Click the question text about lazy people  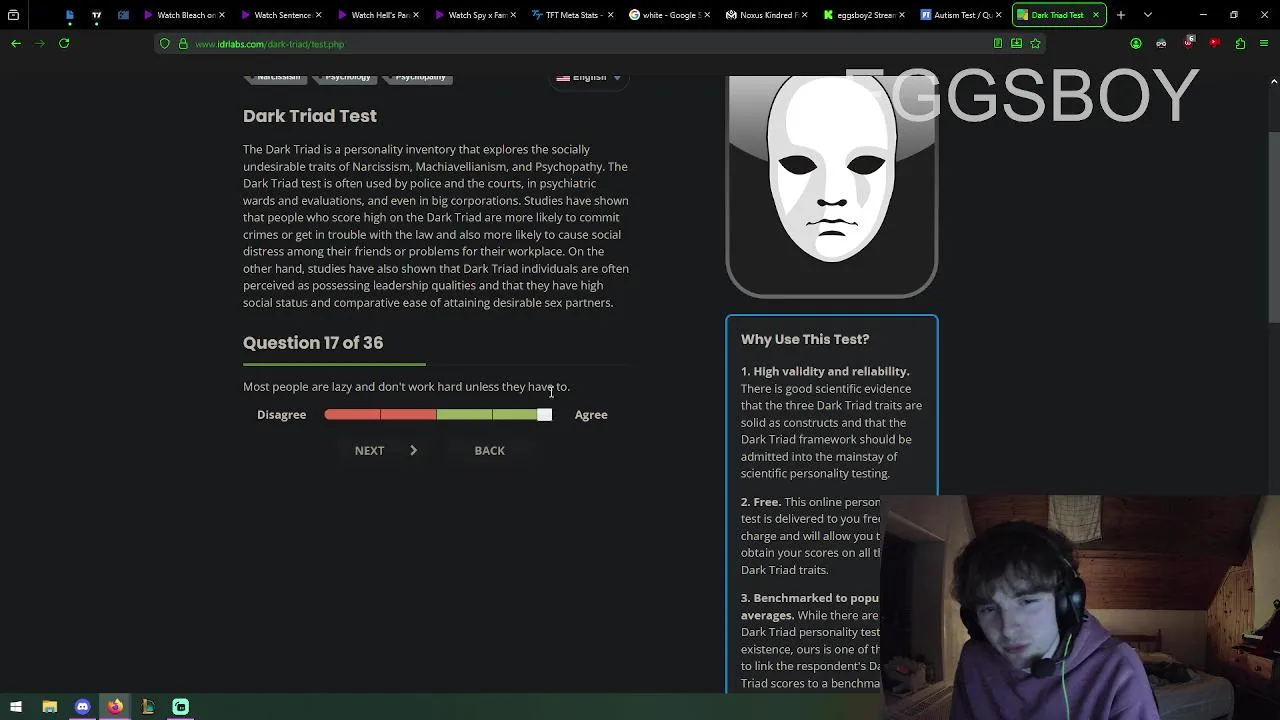406,386
